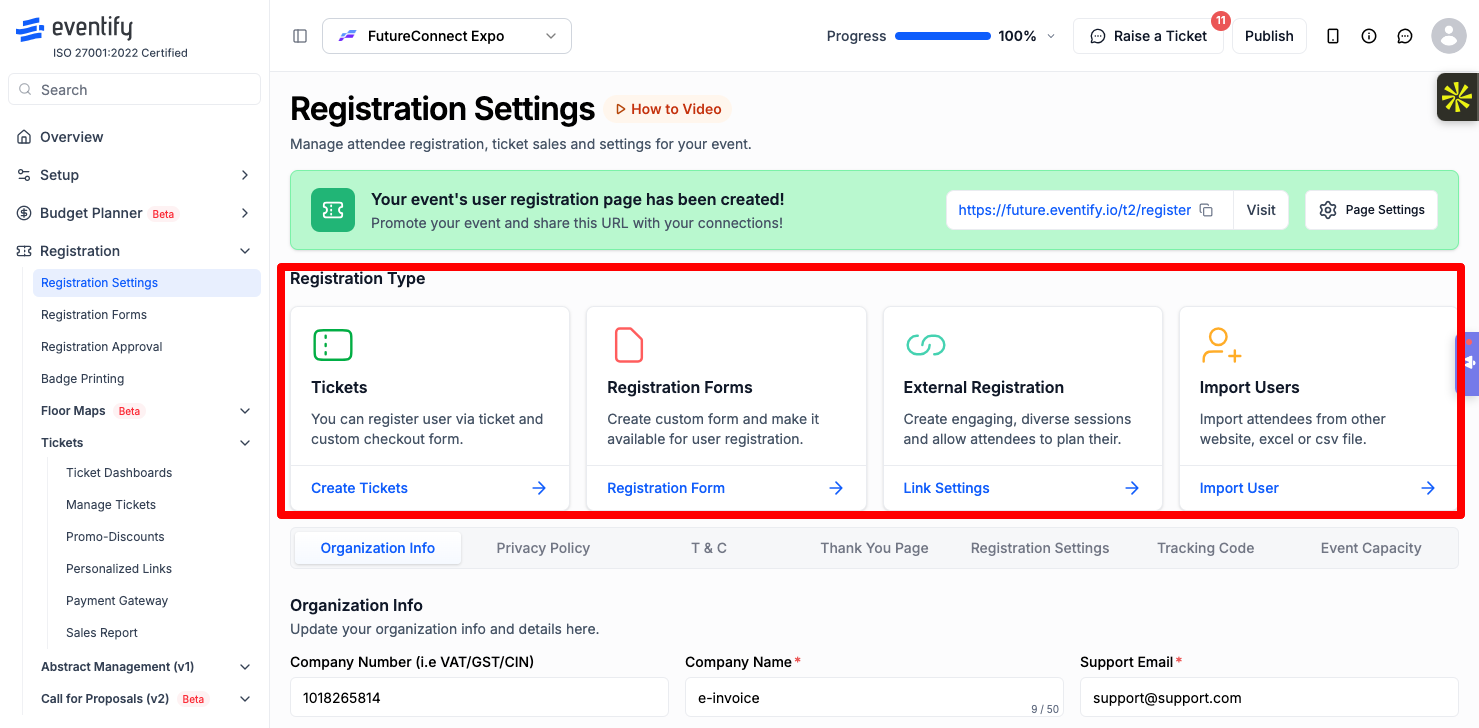Click the Company Name input field
The height and width of the screenshot is (728, 1479).
tap(874, 697)
